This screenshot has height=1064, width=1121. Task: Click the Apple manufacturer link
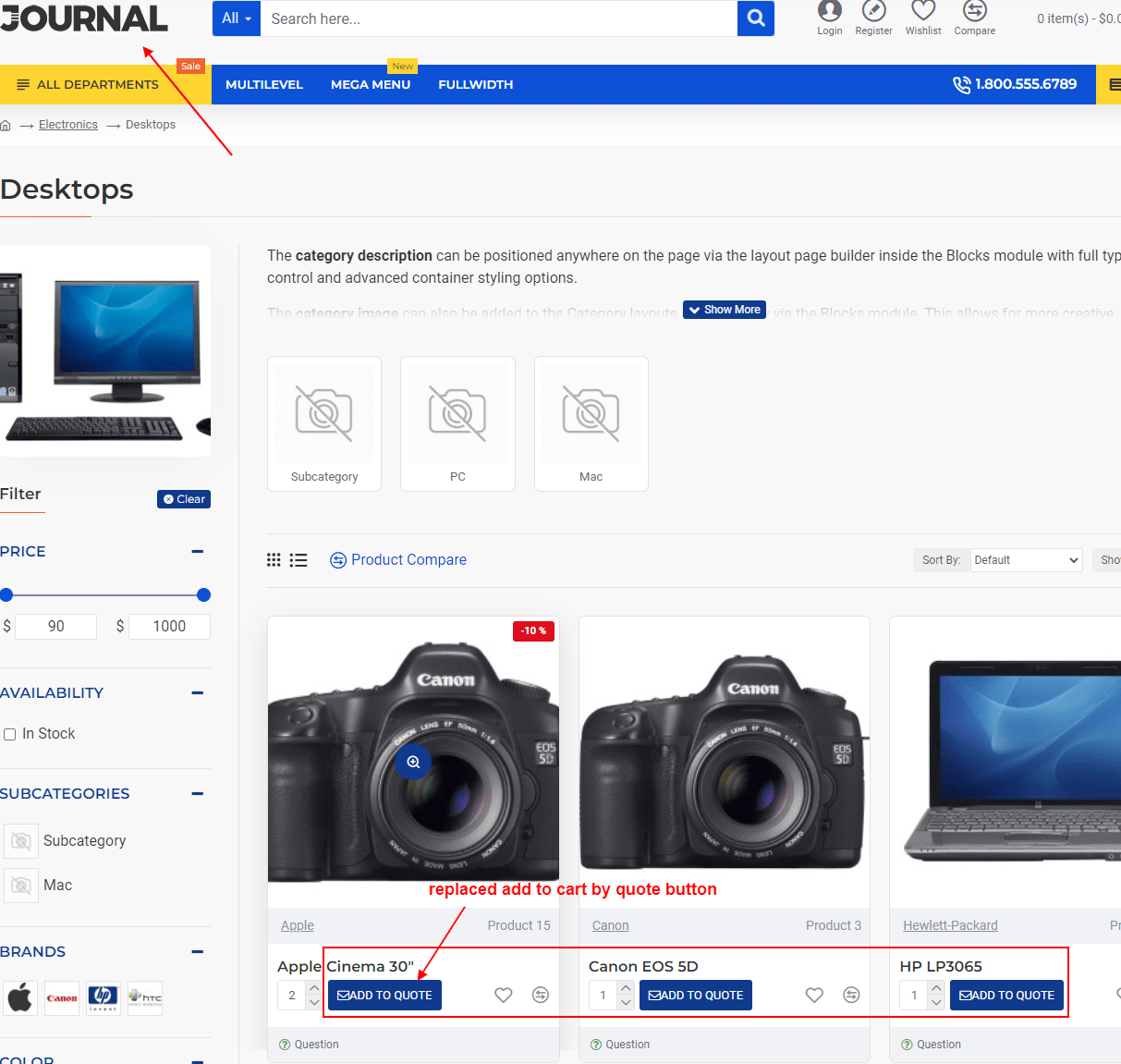click(x=298, y=925)
